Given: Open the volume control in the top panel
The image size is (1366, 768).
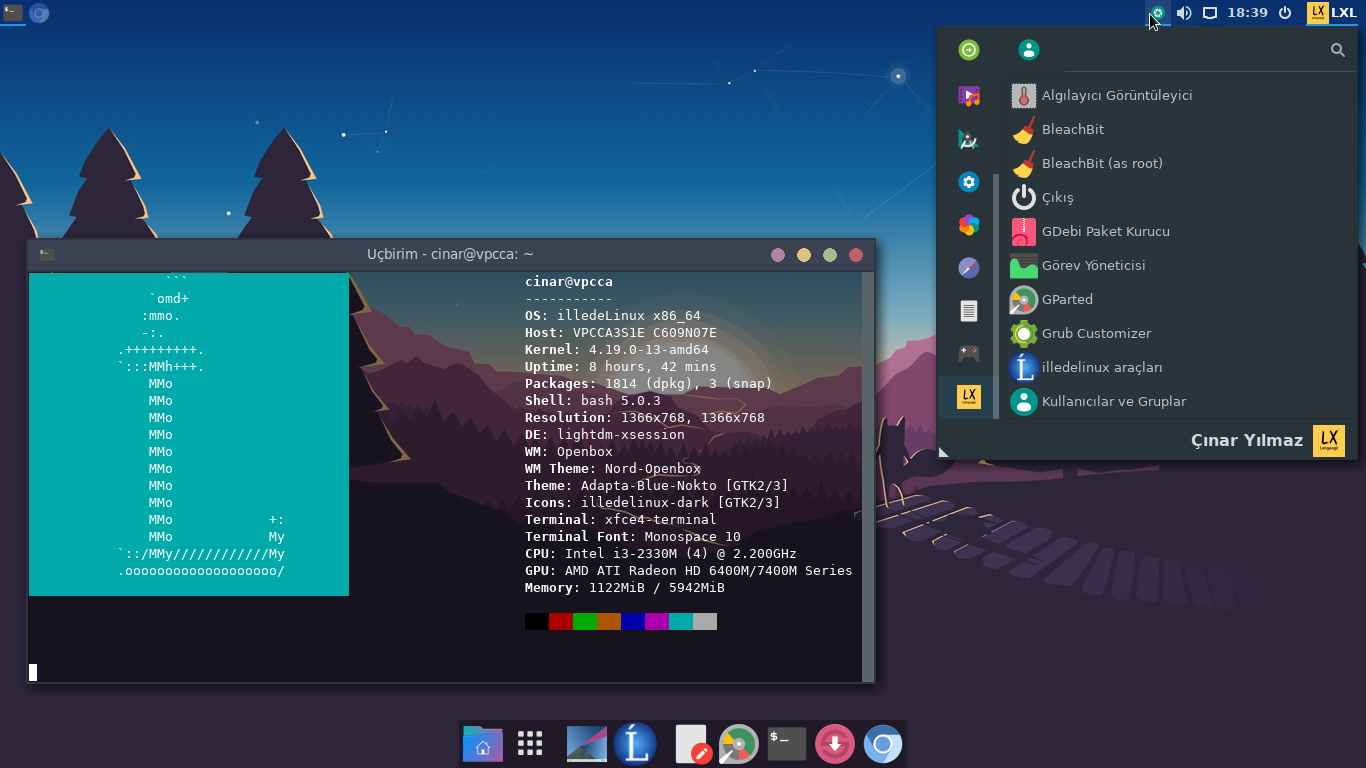Looking at the screenshot, I should tap(1184, 13).
